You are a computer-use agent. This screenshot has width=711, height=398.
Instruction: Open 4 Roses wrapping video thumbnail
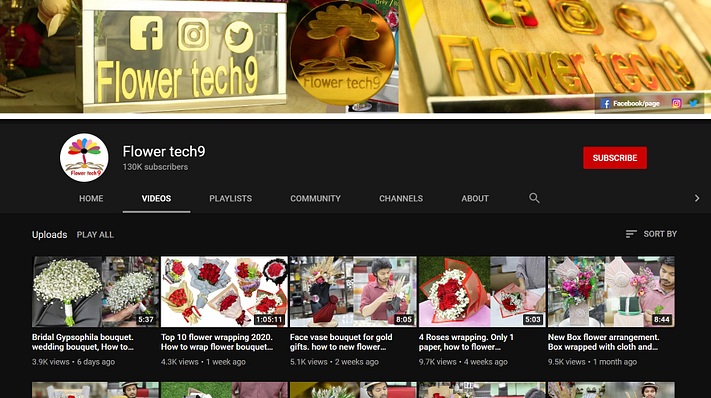[482, 291]
